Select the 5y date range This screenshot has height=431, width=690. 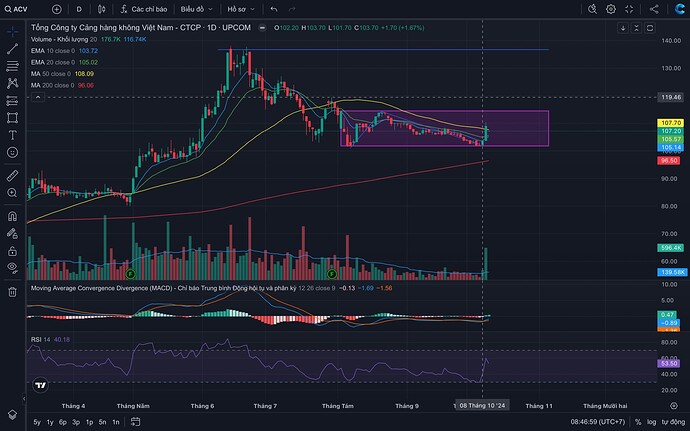(x=37, y=422)
